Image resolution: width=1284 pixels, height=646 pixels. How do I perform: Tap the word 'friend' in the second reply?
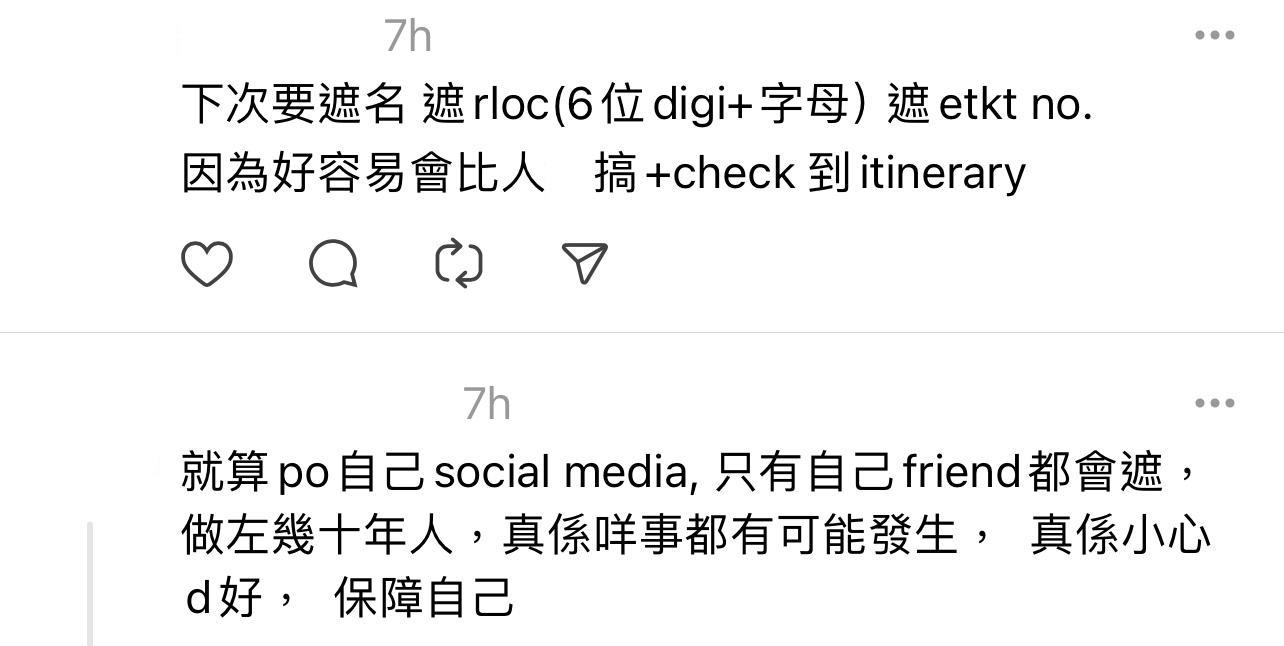pyautogui.click(x=962, y=471)
